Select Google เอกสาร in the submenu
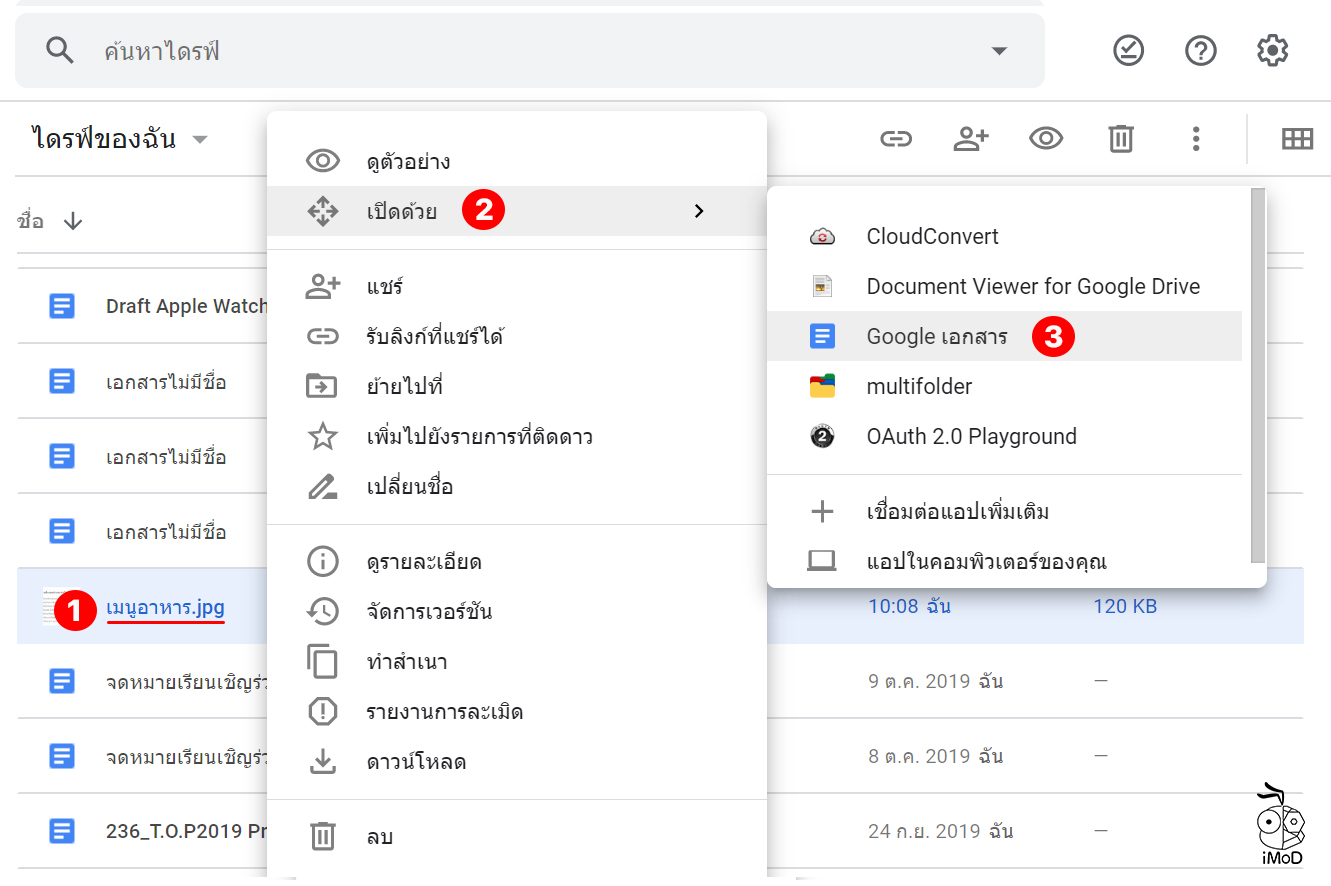 (937, 337)
